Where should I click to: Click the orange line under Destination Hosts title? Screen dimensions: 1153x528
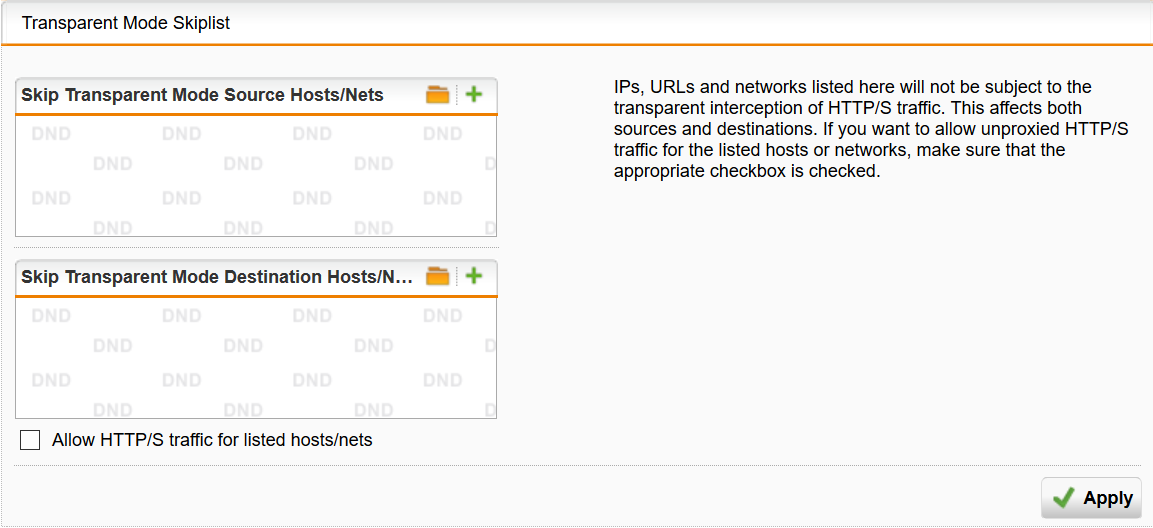click(256, 295)
